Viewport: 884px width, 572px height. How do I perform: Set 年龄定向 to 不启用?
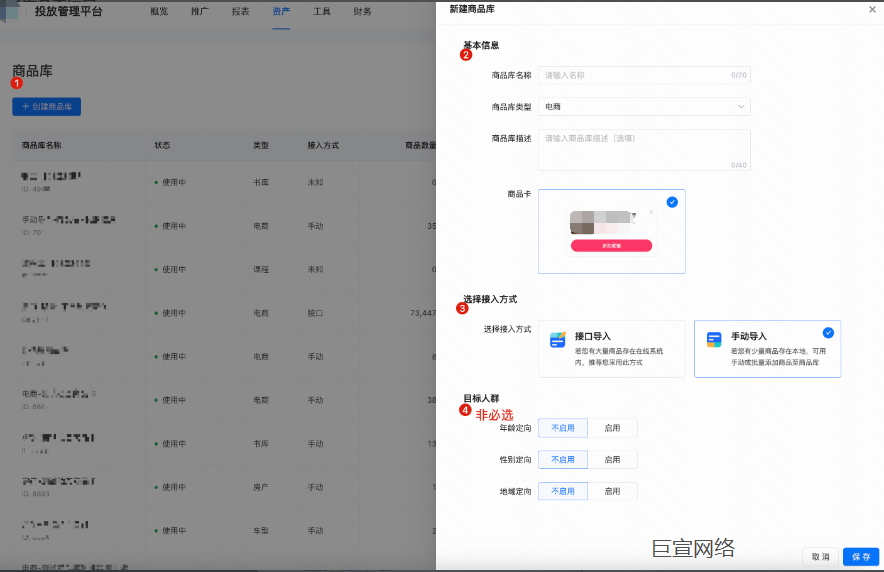click(x=563, y=428)
